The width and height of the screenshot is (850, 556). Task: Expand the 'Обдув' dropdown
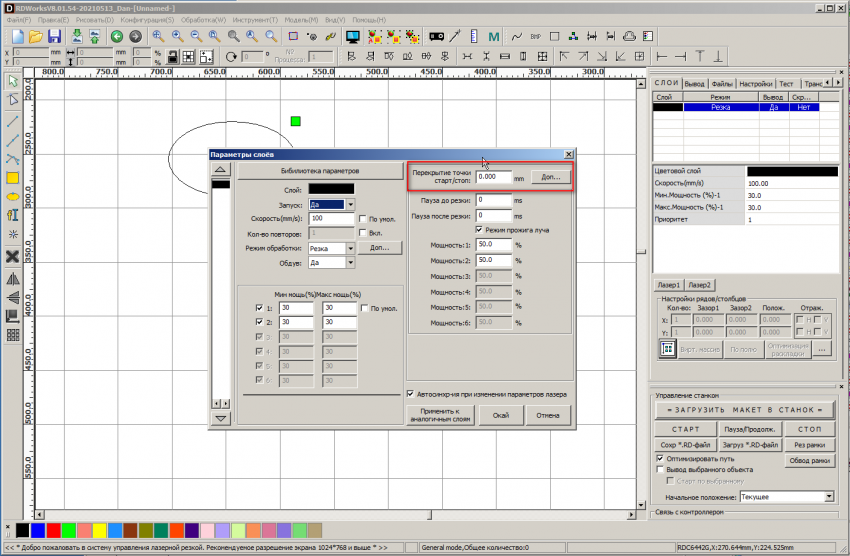pos(350,263)
